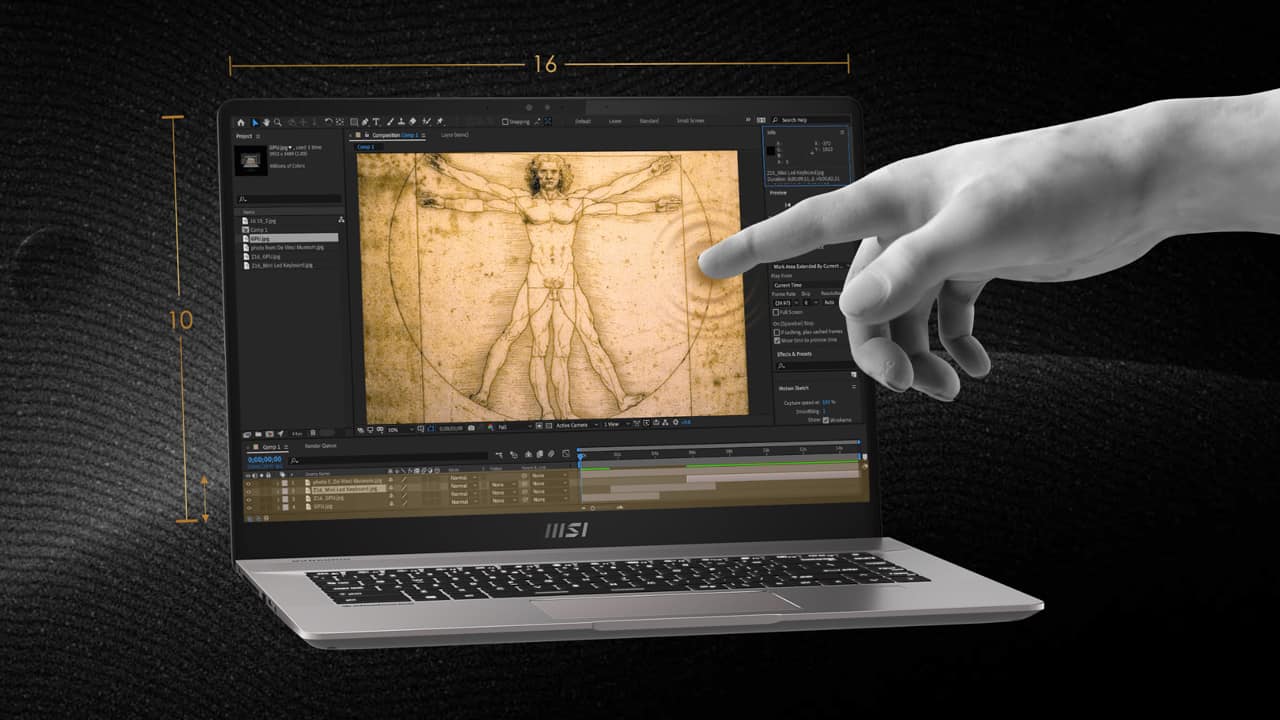
Task: Select the Clone Stamp tool
Action: (401, 122)
